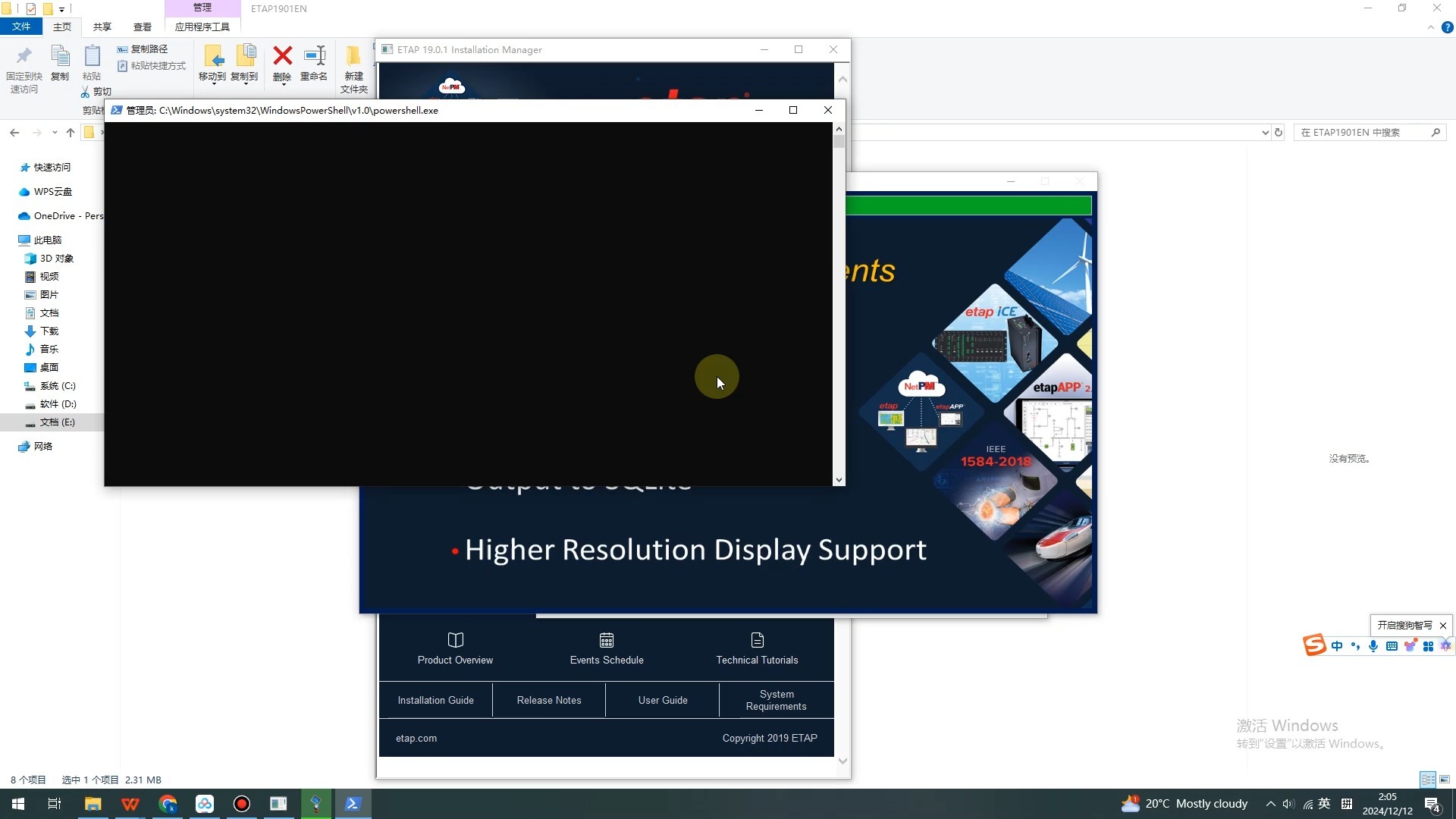Click the search box for ETAP1901EN

(x=1370, y=133)
